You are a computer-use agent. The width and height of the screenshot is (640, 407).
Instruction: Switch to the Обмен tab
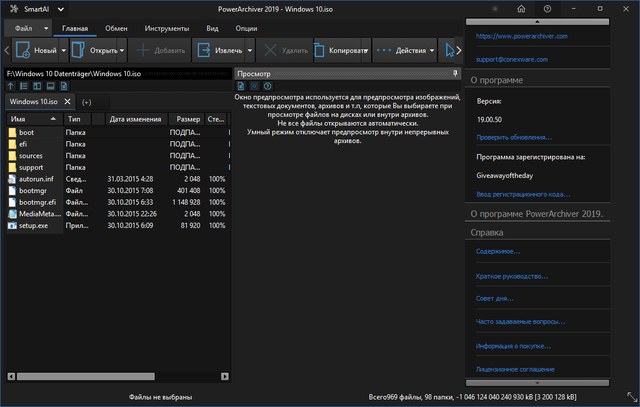coord(116,28)
